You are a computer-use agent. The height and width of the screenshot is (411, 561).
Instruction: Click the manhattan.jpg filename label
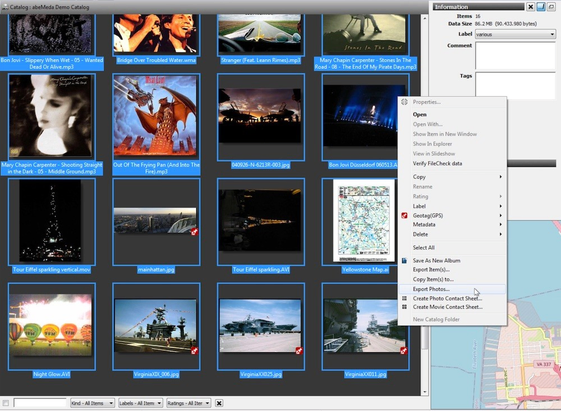pos(156,269)
